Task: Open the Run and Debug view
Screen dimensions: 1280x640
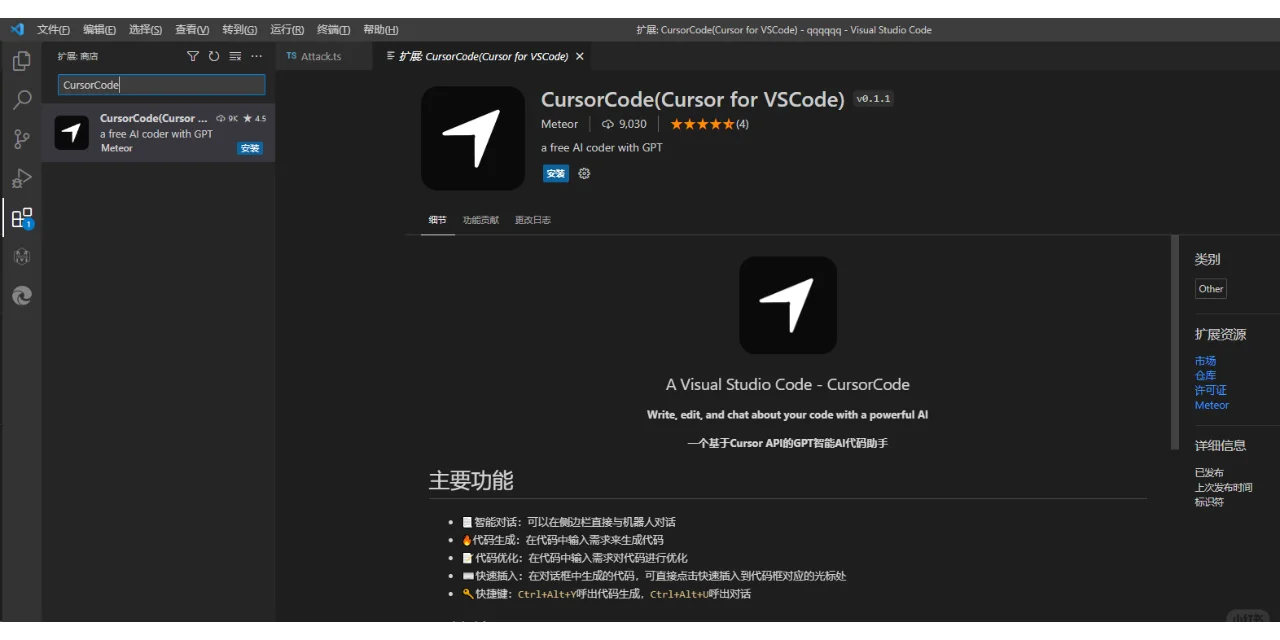Action: coord(21,178)
